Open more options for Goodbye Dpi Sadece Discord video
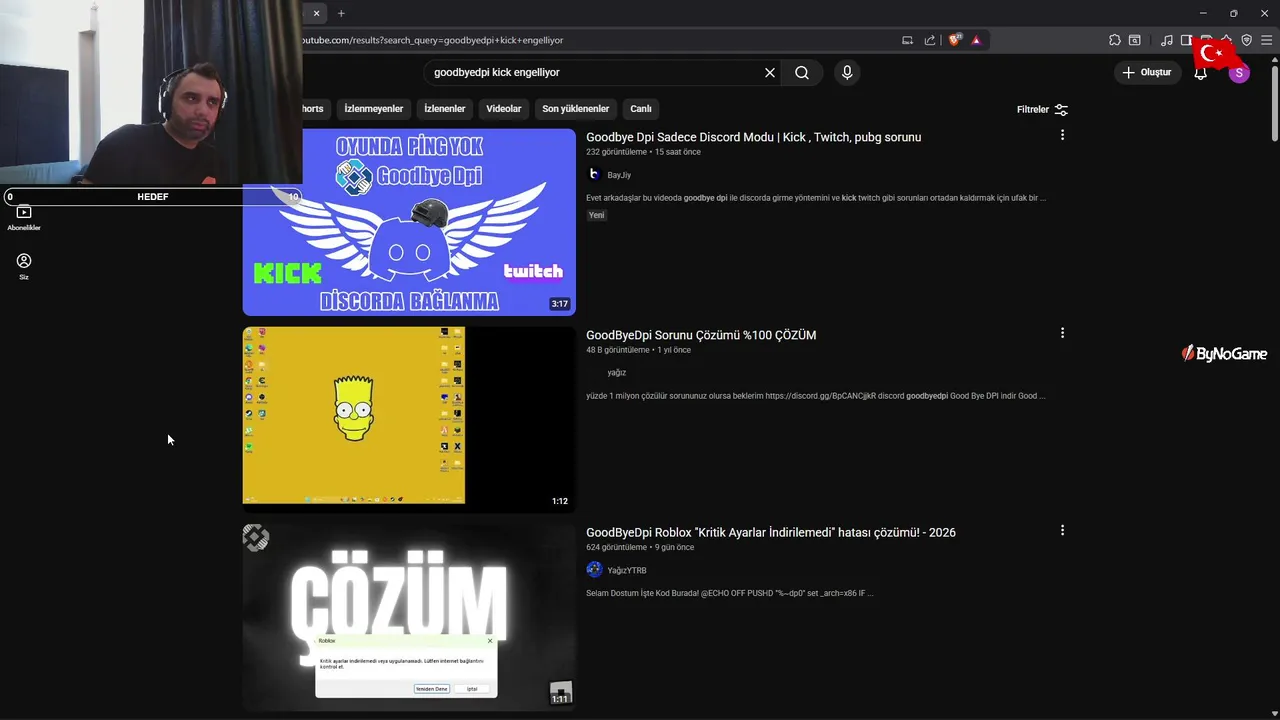 (x=1062, y=135)
